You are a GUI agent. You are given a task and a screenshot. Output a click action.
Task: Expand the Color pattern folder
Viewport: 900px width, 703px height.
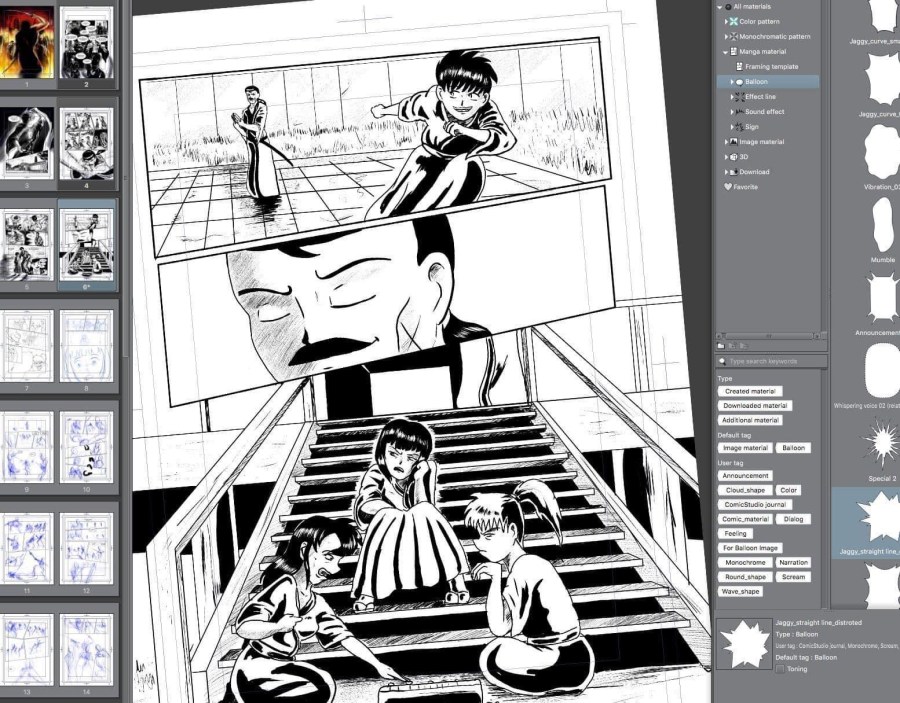[x=726, y=22]
